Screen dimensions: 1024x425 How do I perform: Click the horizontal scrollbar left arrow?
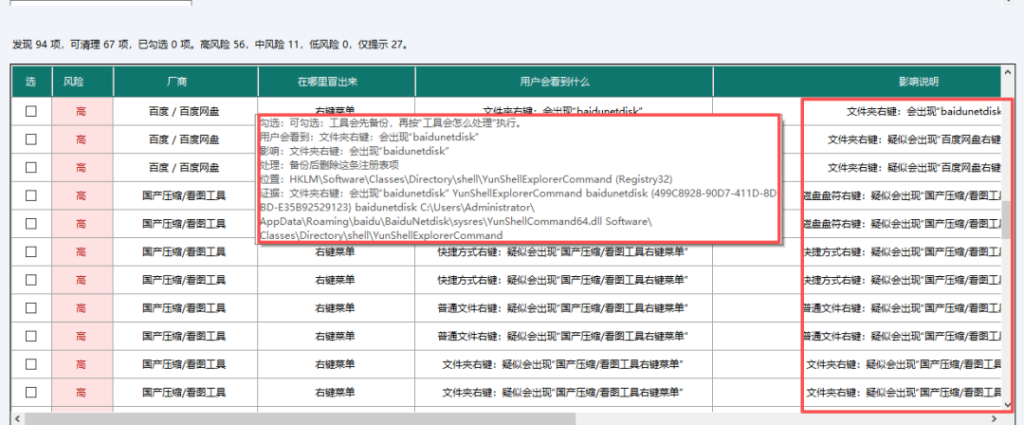(18, 418)
